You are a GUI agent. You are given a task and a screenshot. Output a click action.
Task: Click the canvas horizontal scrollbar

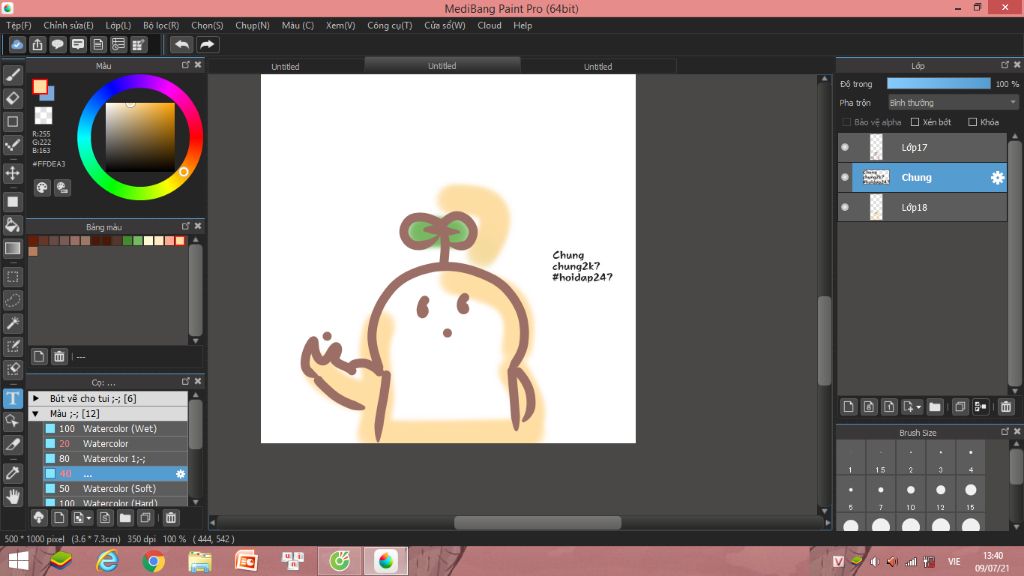pyautogui.click(x=537, y=522)
